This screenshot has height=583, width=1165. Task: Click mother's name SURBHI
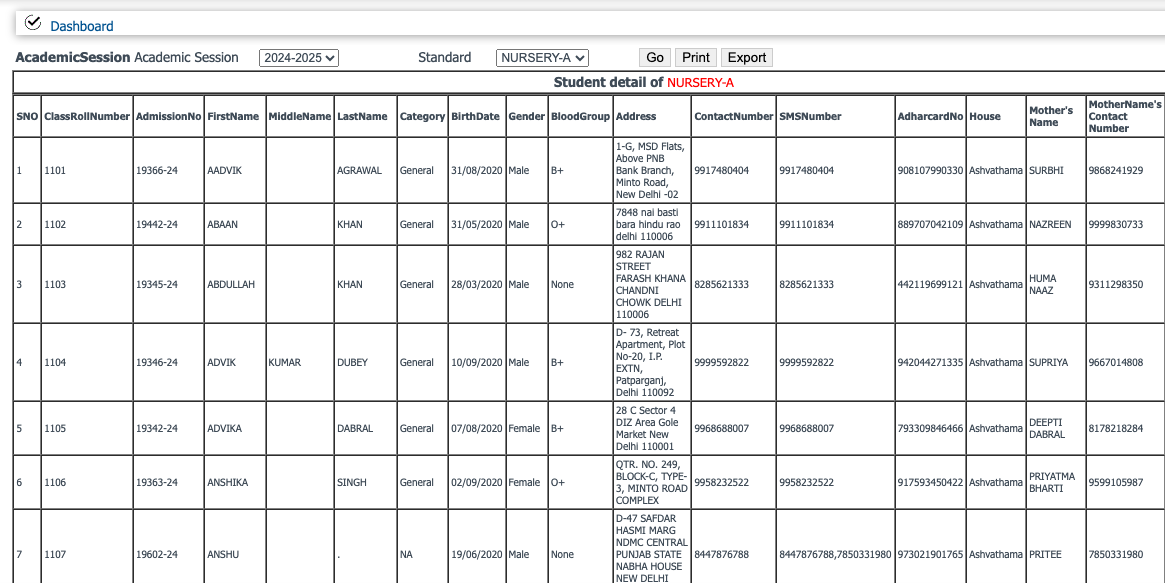[x=1046, y=170]
